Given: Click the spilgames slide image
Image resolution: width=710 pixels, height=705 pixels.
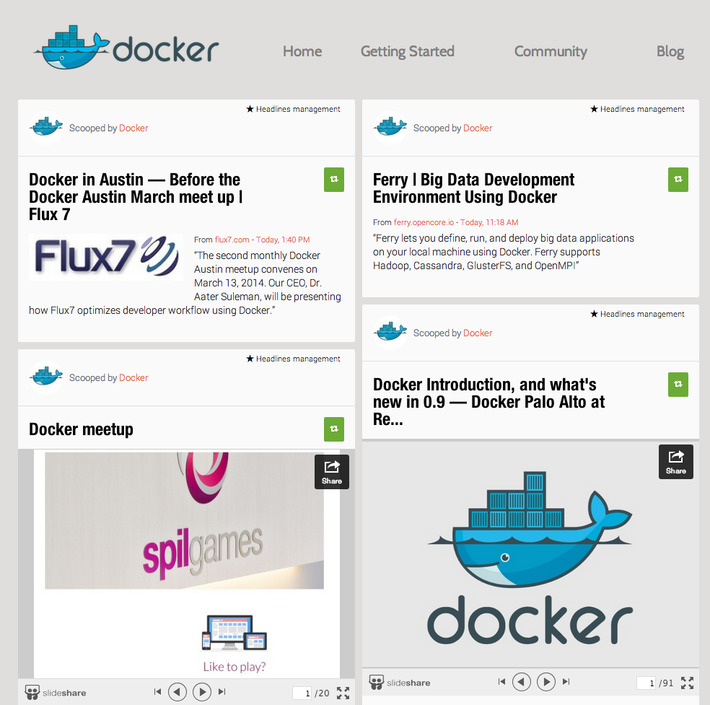Looking at the screenshot, I should (x=184, y=520).
